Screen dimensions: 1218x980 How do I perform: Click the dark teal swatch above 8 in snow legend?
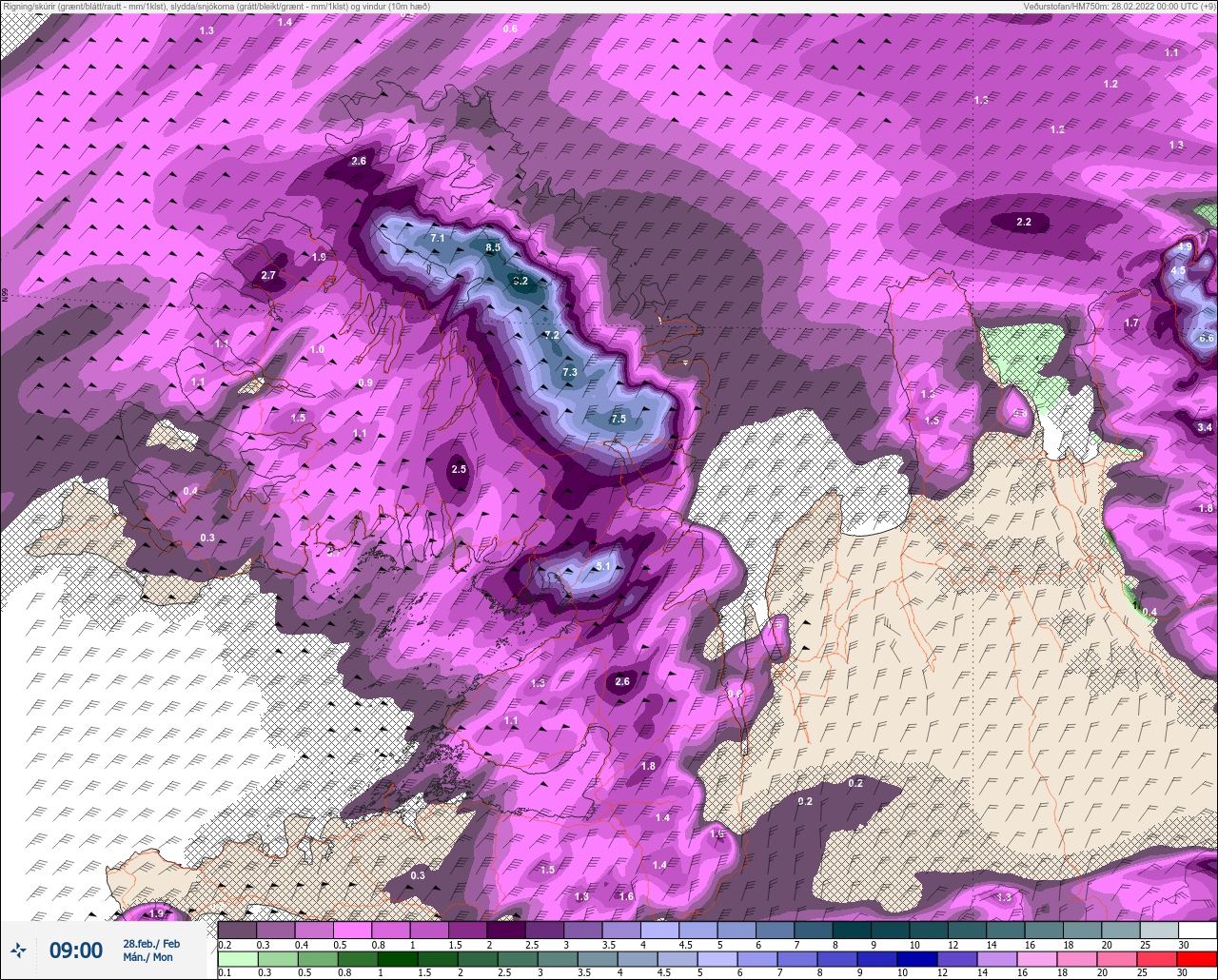(x=852, y=930)
